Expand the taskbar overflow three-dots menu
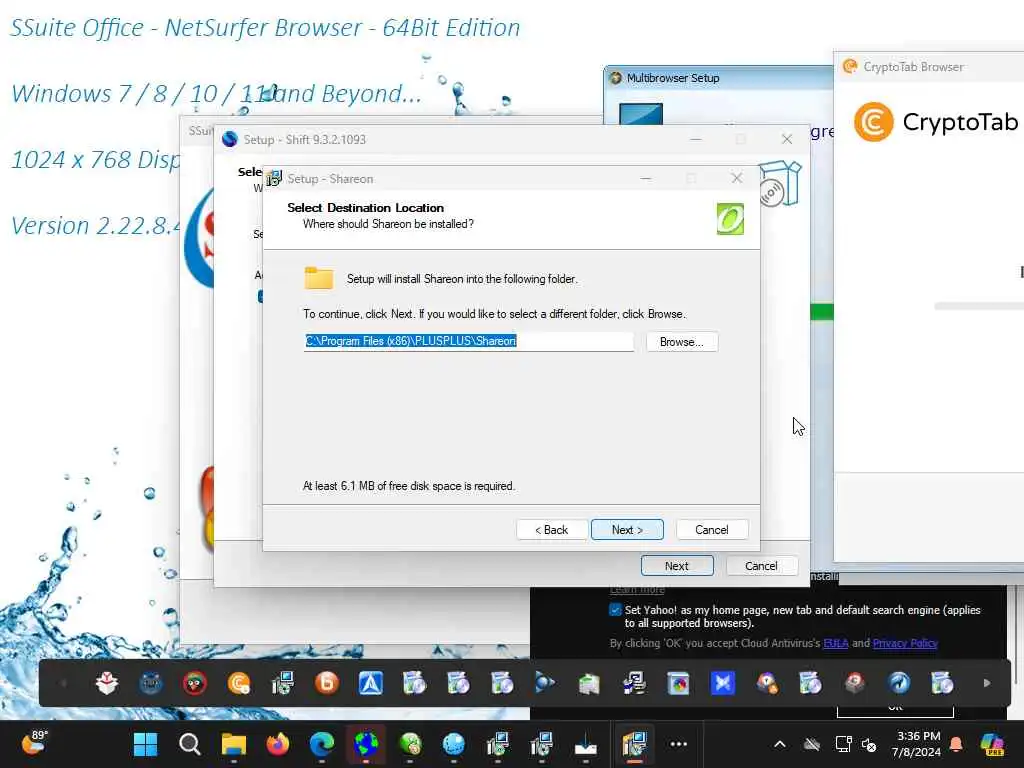Viewport: 1024px width, 768px height. (679, 744)
